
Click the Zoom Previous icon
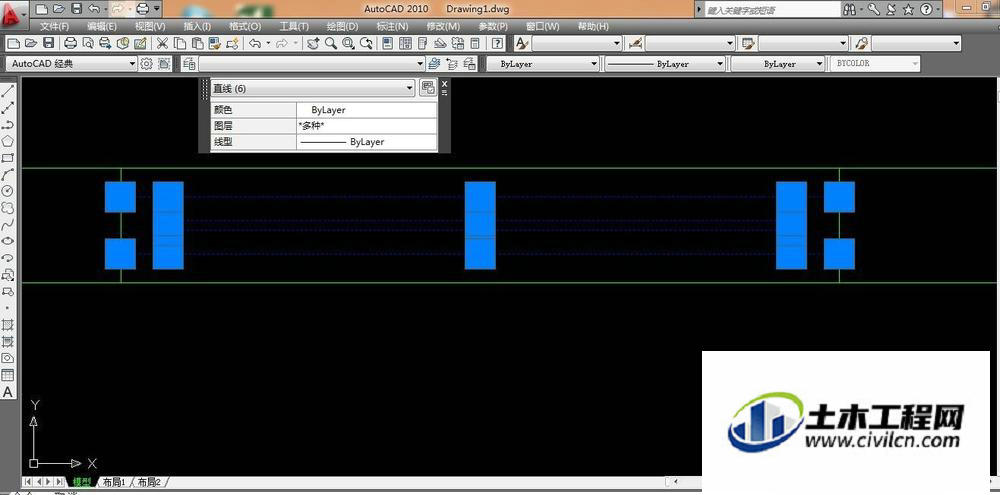pyautogui.click(x=366, y=43)
